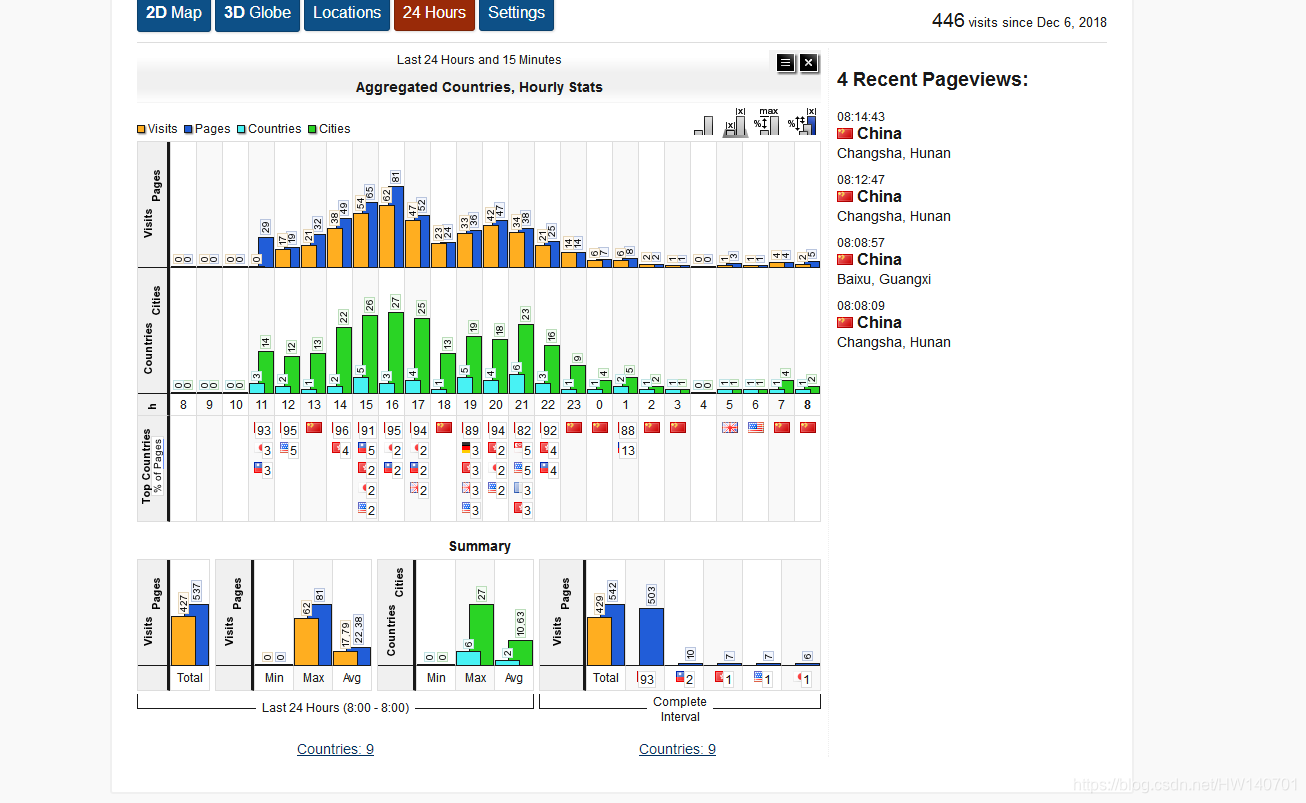Image resolution: width=1306 pixels, height=803 pixels.
Task: Close the hourly stats panel with X
Action: [x=809, y=63]
